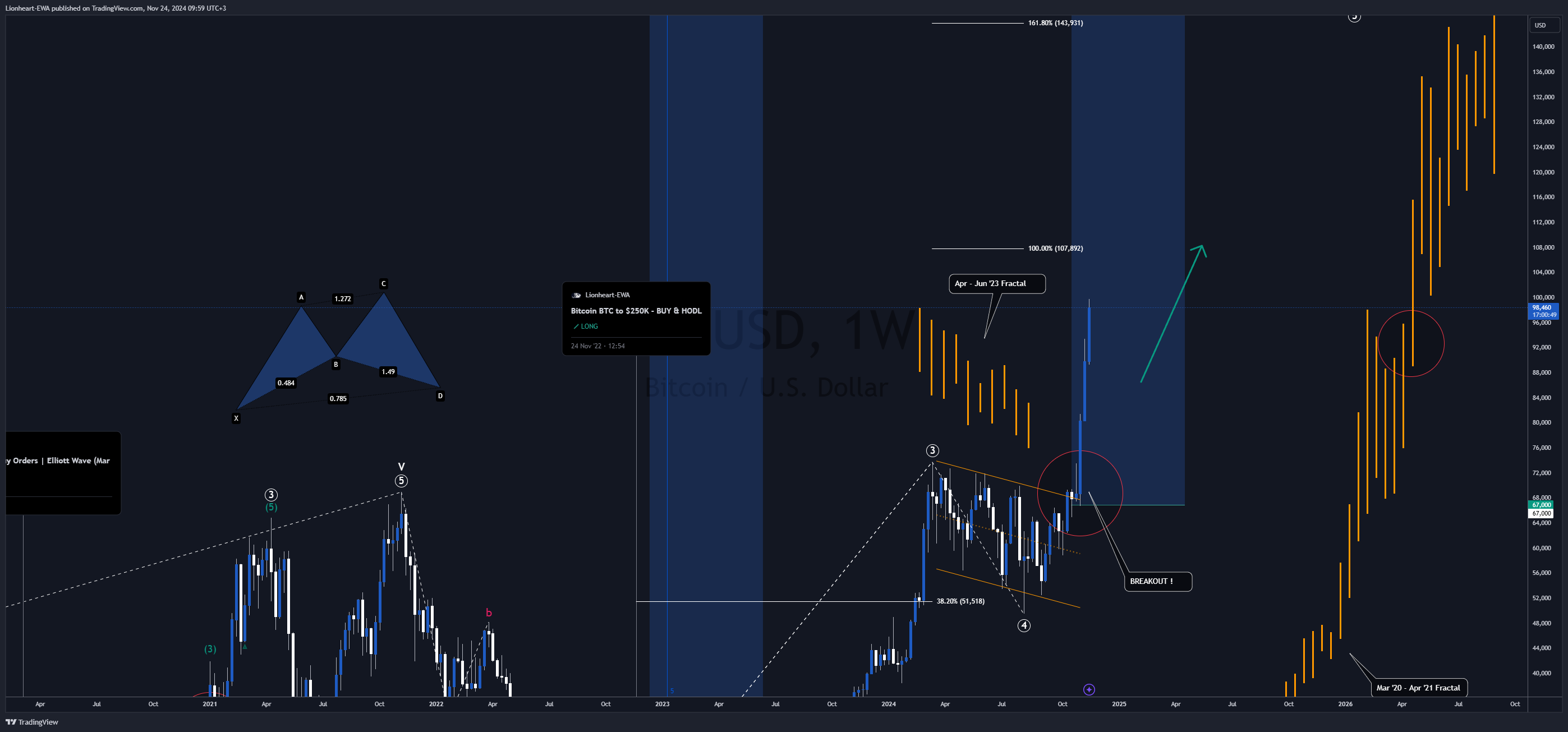Click the 0.484 ratio label on harmonic pattern
This screenshot has height=732, width=1568.
pos(286,383)
